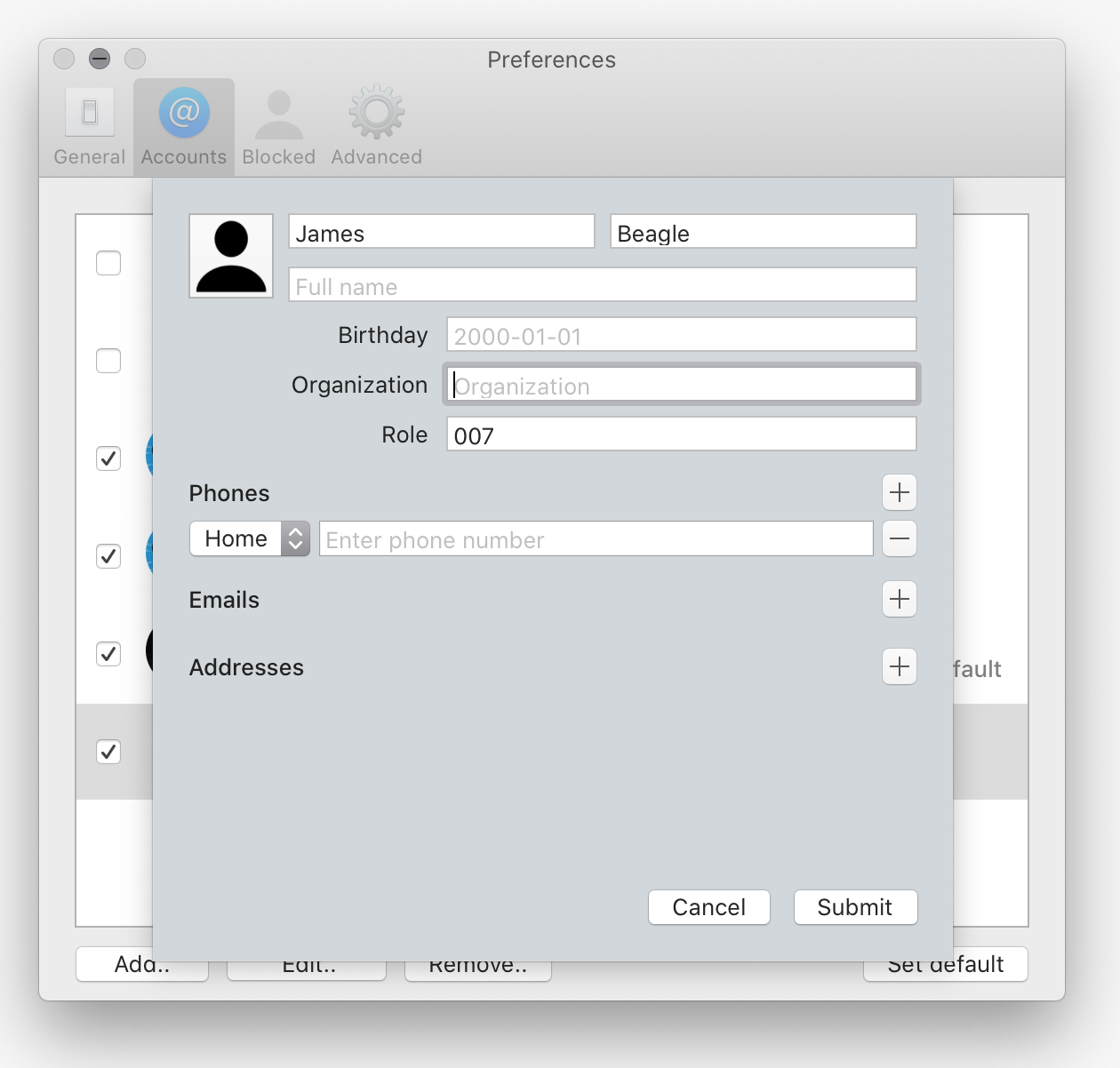Toggle the first account checkbox
Image resolution: width=1120 pixels, height=1068 pixels.
click(x=108, y=263)
